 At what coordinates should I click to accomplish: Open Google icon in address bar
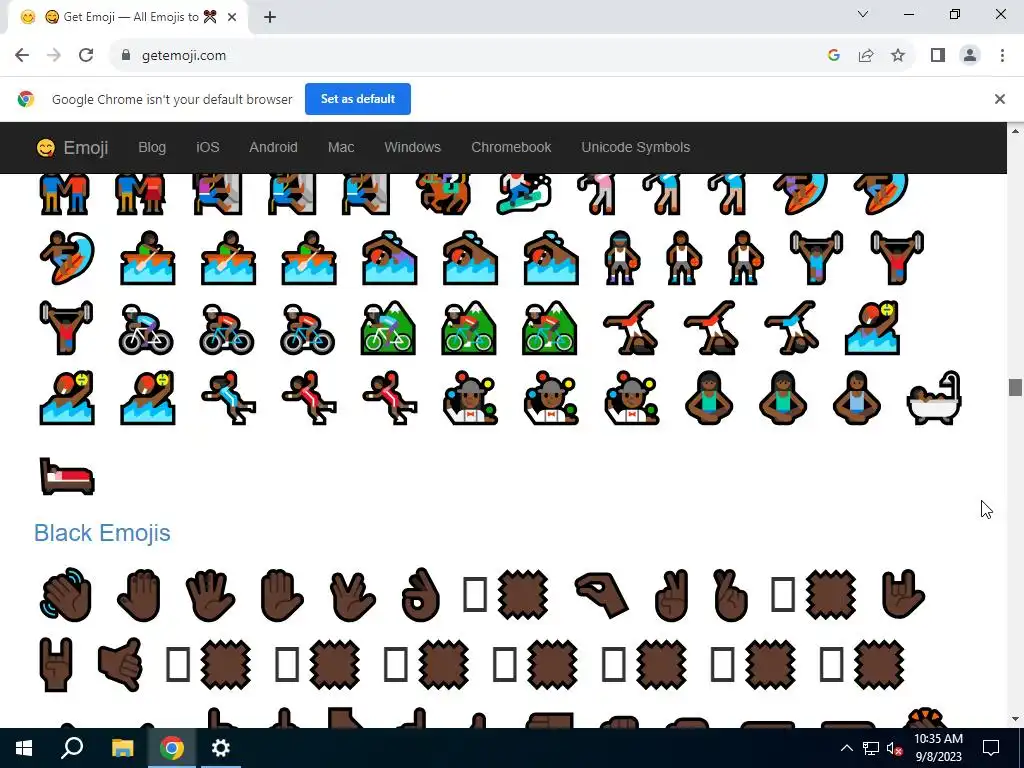tap(833, 56)
